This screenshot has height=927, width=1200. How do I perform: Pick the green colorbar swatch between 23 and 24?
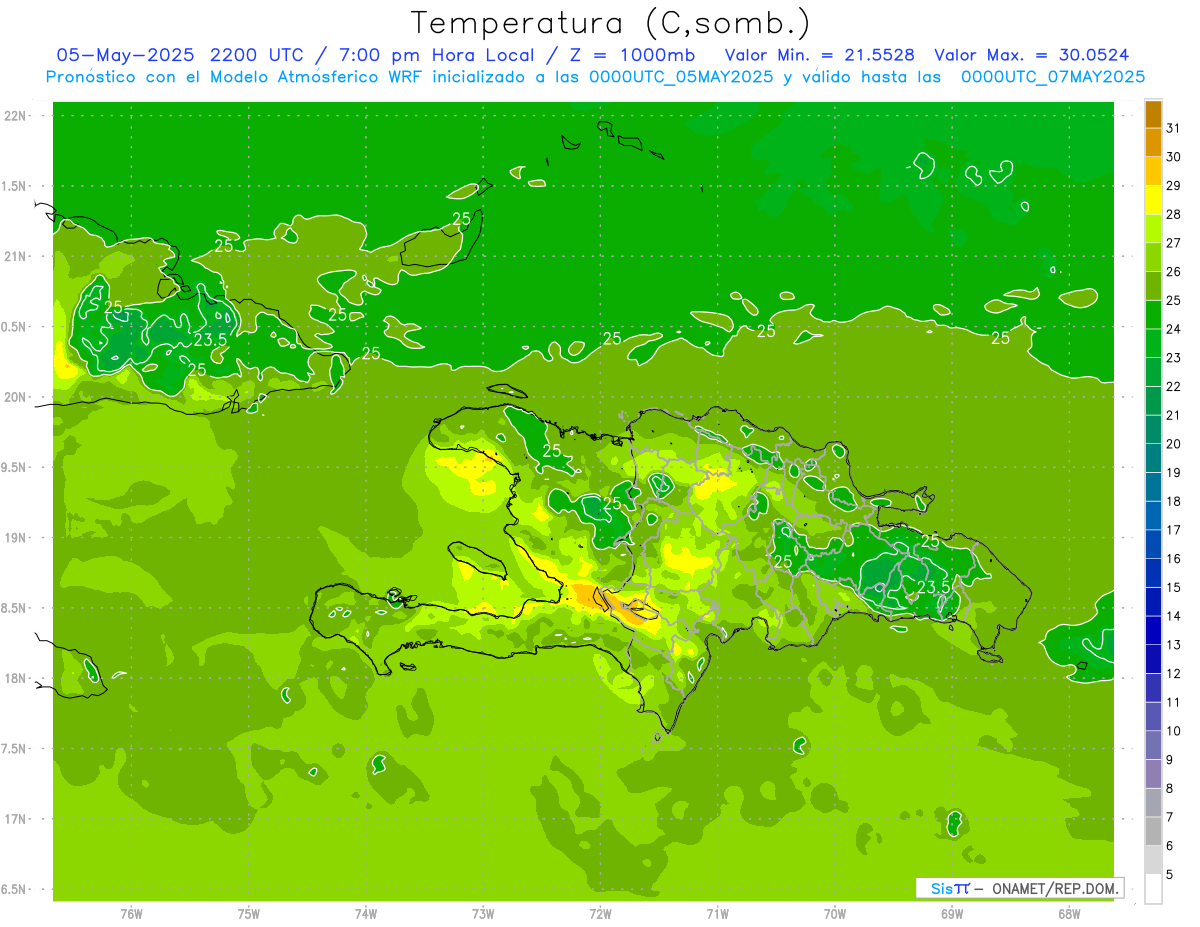(x=1153, y=343)
